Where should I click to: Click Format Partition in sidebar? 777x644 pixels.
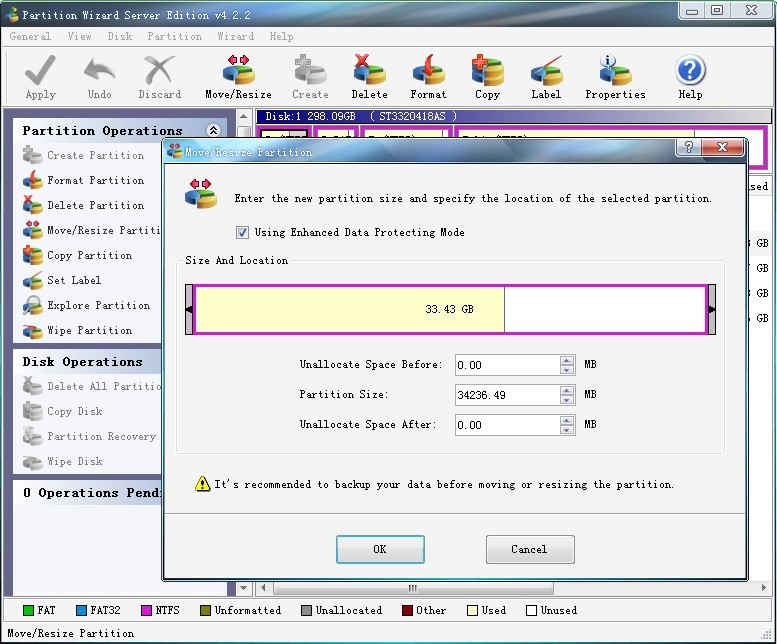click(x=83, y=180)
